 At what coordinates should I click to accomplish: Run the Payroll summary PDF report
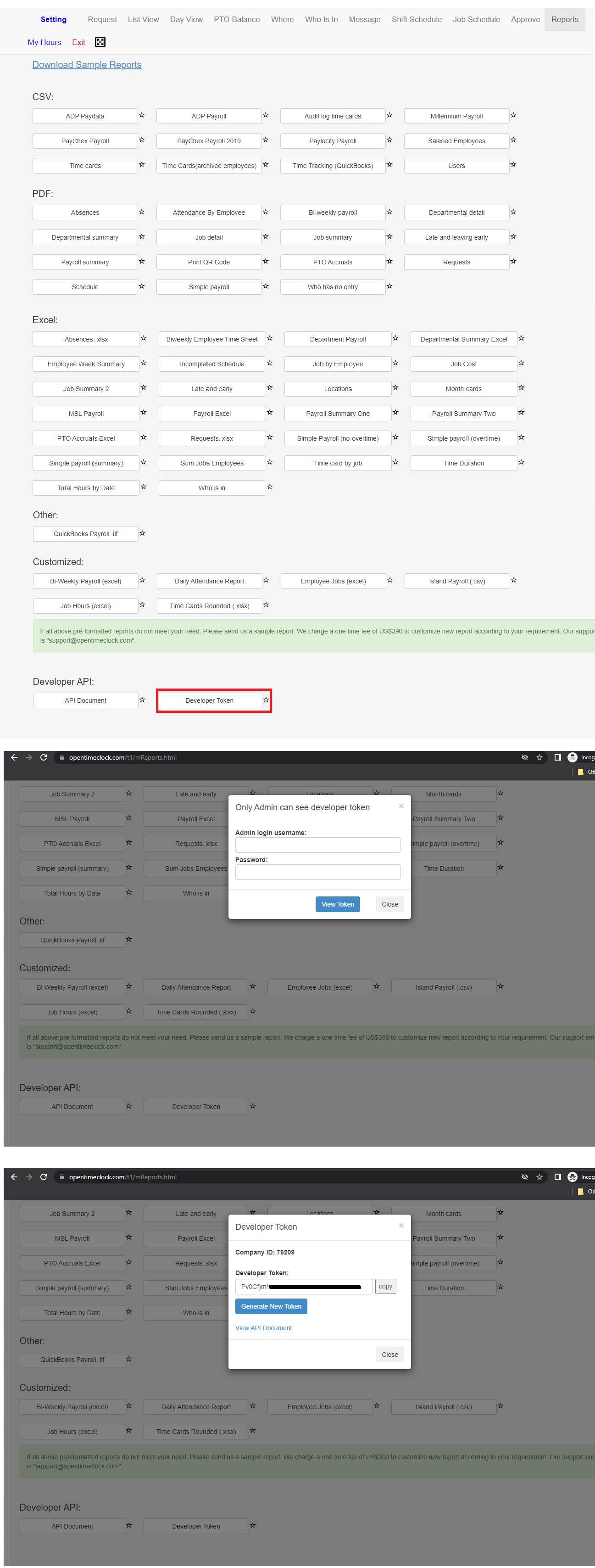[85, 262]
